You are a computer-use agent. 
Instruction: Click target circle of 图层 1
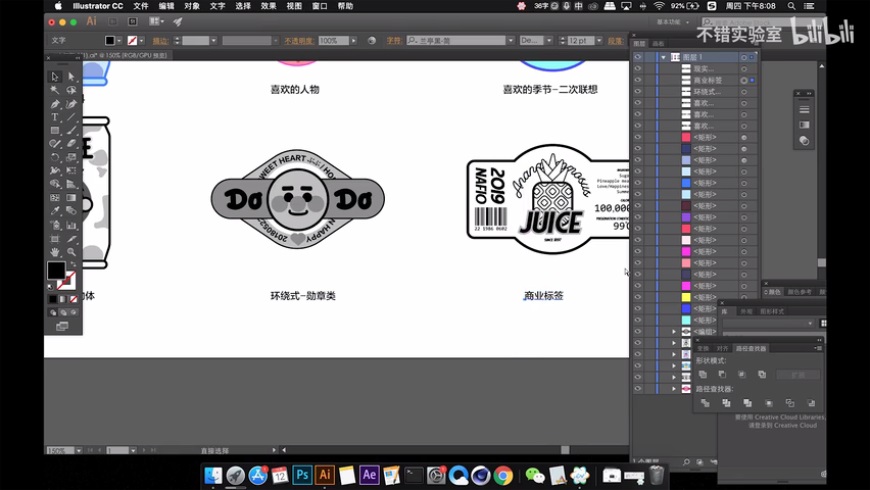click(x=743, y=57)
